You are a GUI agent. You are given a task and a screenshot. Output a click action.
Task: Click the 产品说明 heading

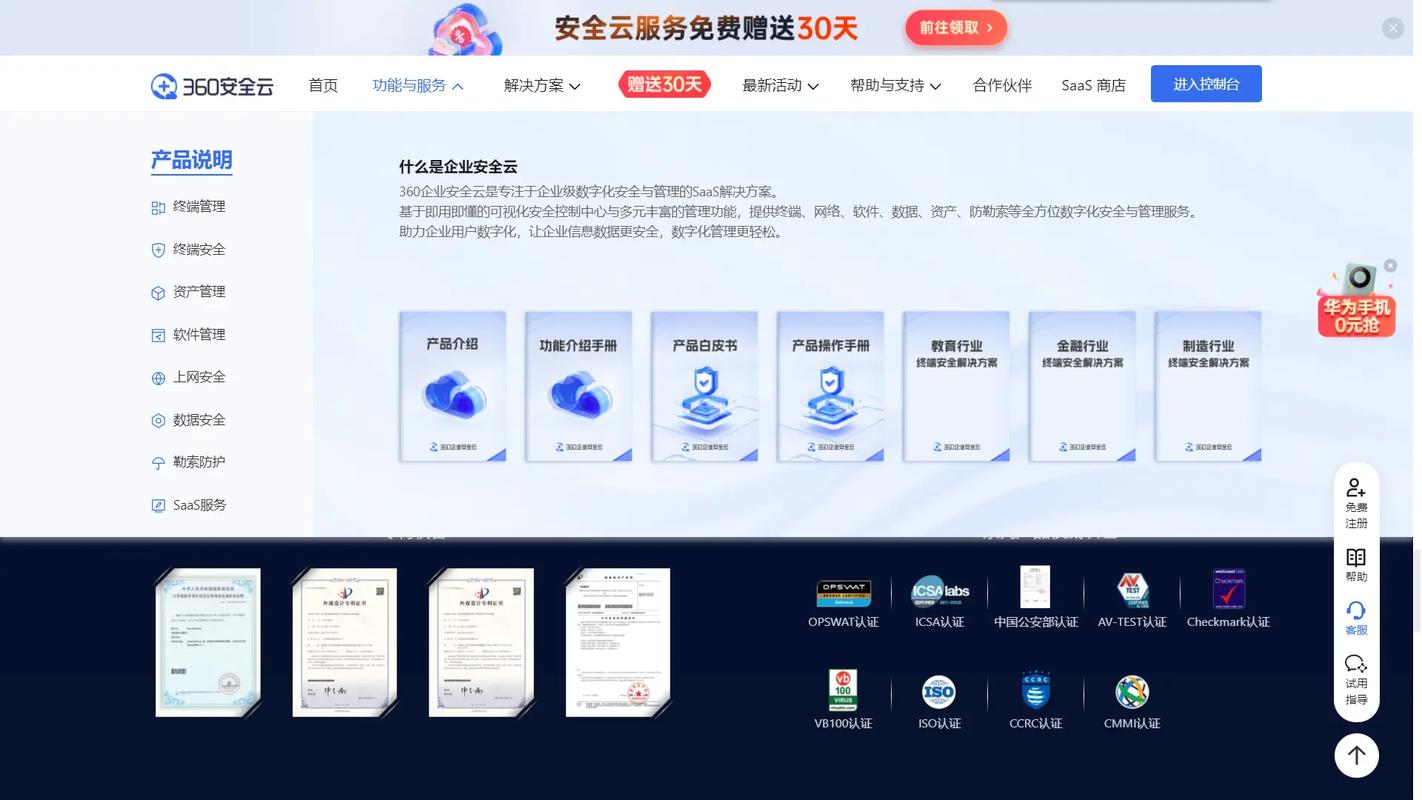191,160
